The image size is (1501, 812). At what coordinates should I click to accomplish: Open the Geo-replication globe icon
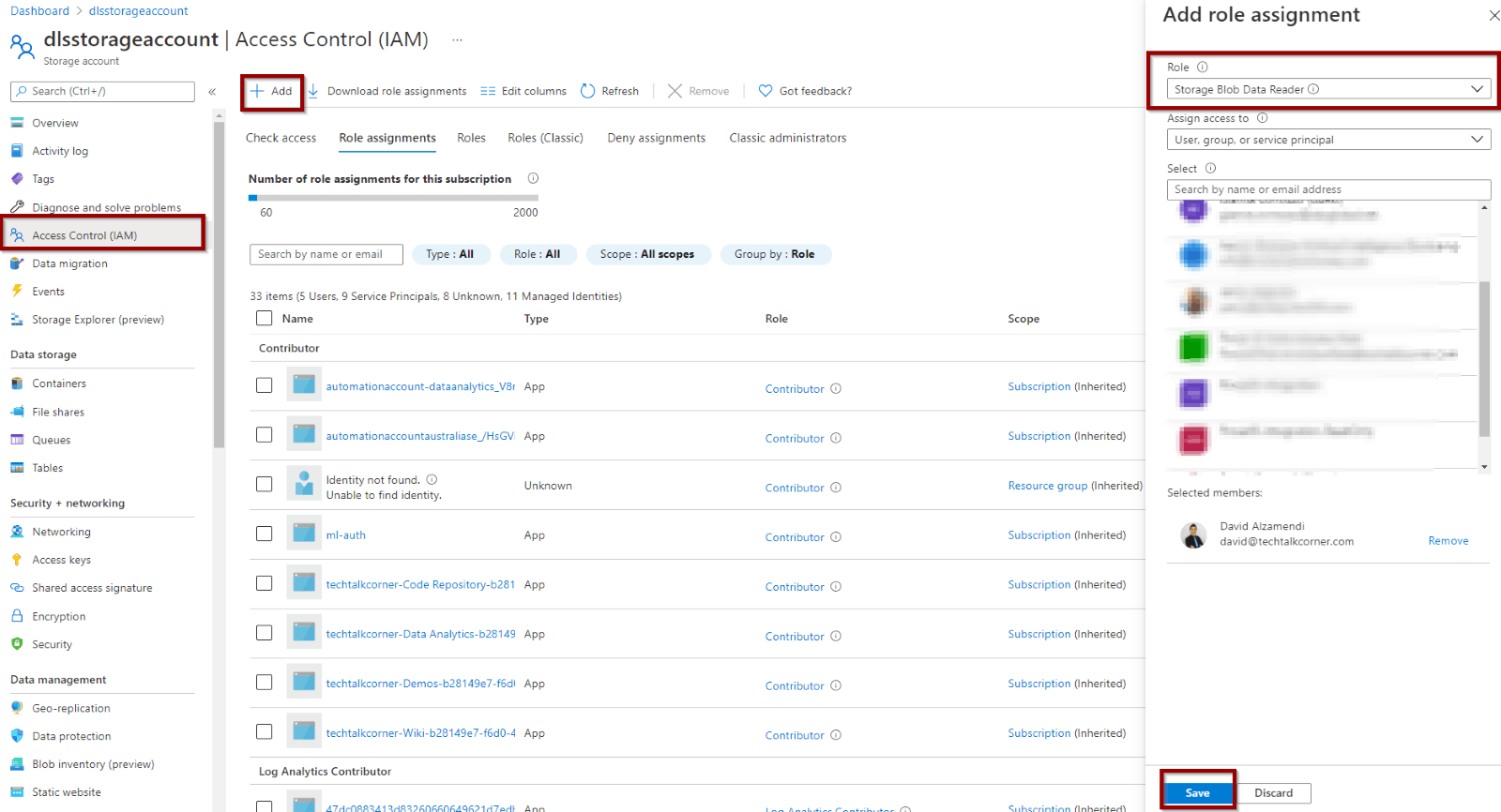point(17,708)
